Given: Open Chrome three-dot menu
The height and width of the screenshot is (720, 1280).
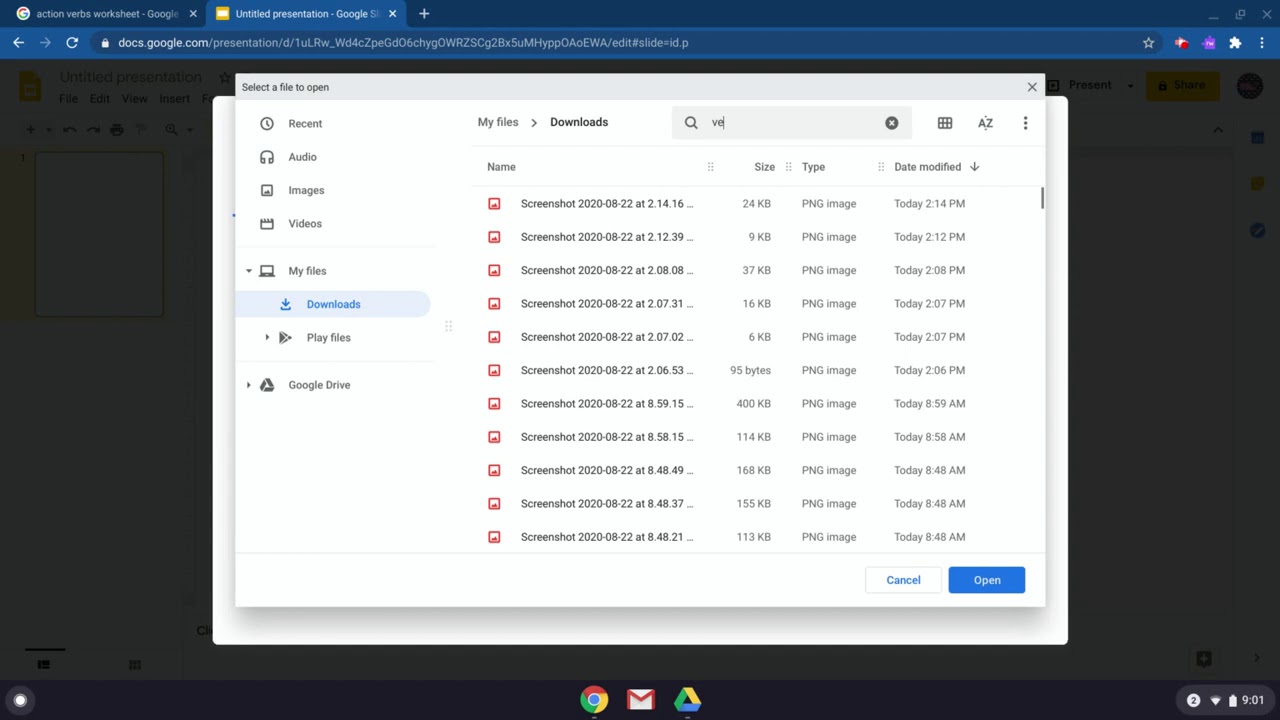Looking at the screenshot, I should tap(1263, 43).
